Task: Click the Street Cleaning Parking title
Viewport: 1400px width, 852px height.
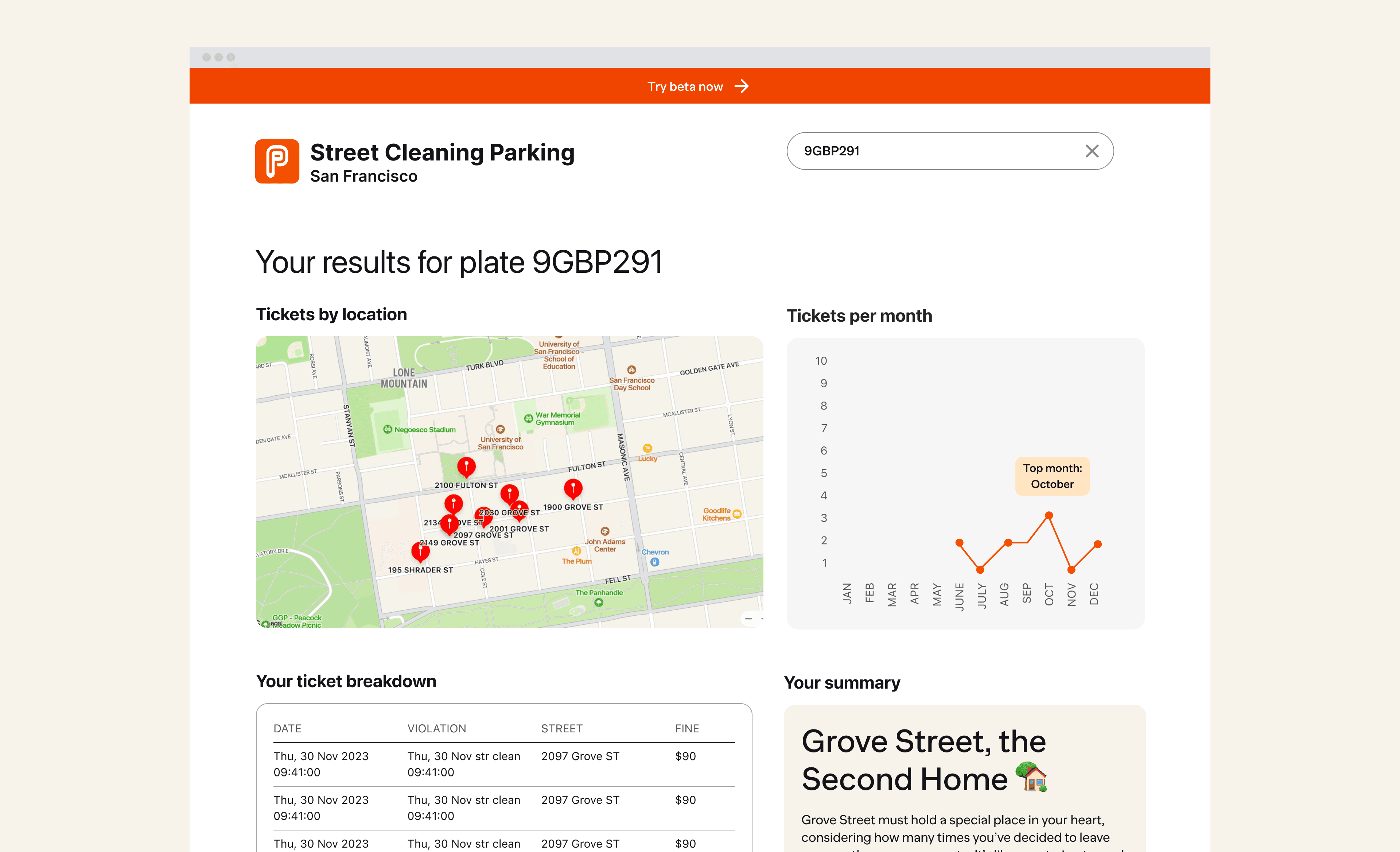Action: pos(442,152)
